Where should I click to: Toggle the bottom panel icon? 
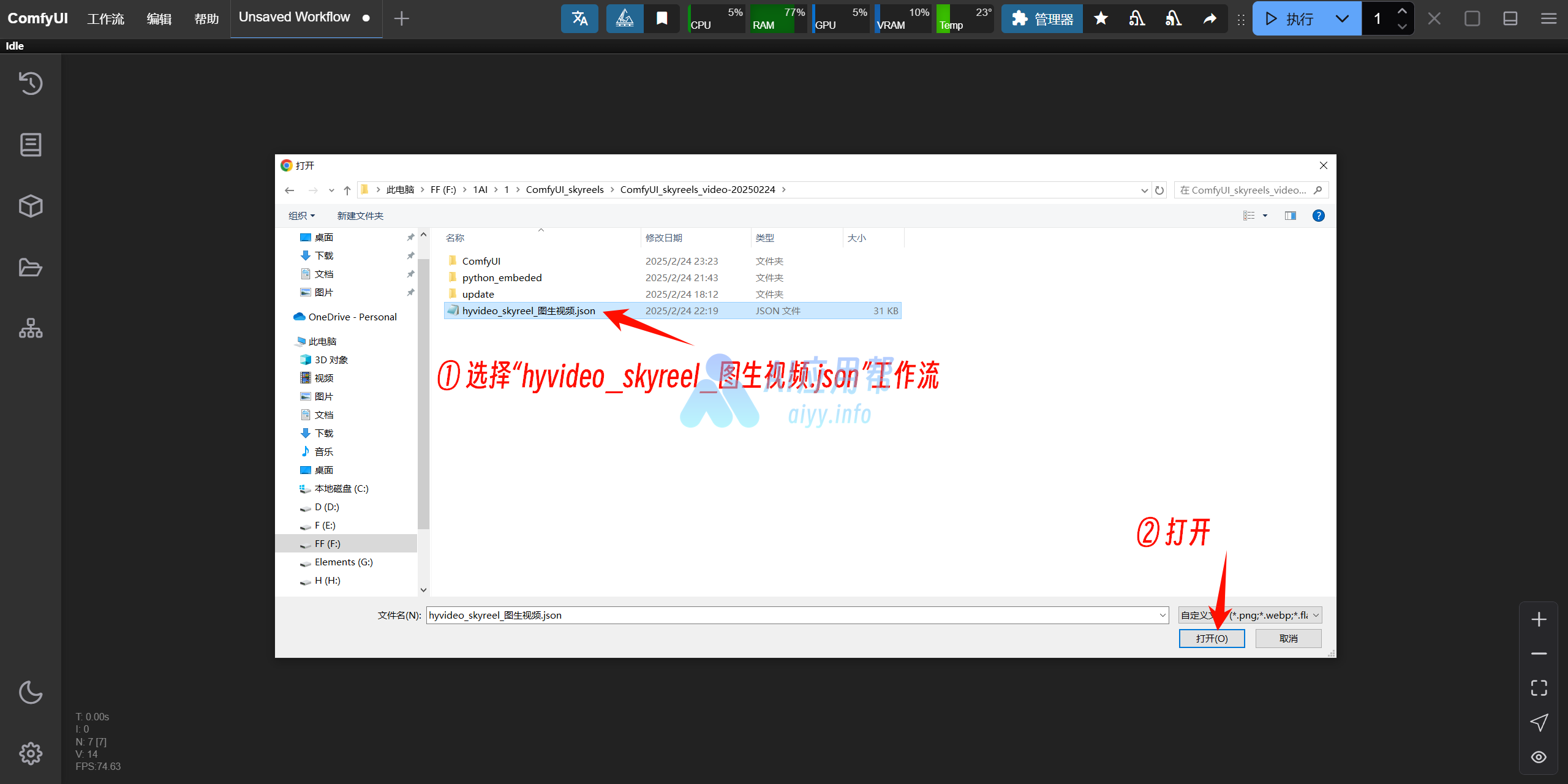click(1510, 18)
